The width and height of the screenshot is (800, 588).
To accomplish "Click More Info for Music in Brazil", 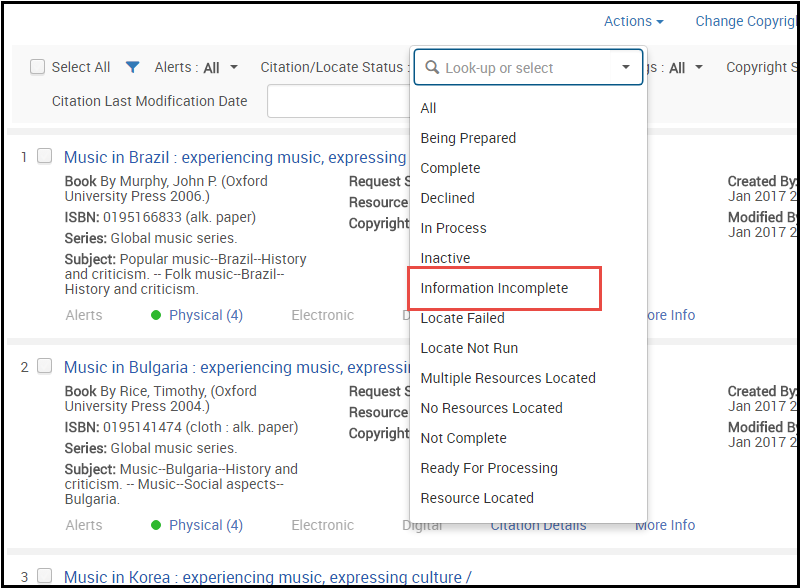I will [671, 315].
